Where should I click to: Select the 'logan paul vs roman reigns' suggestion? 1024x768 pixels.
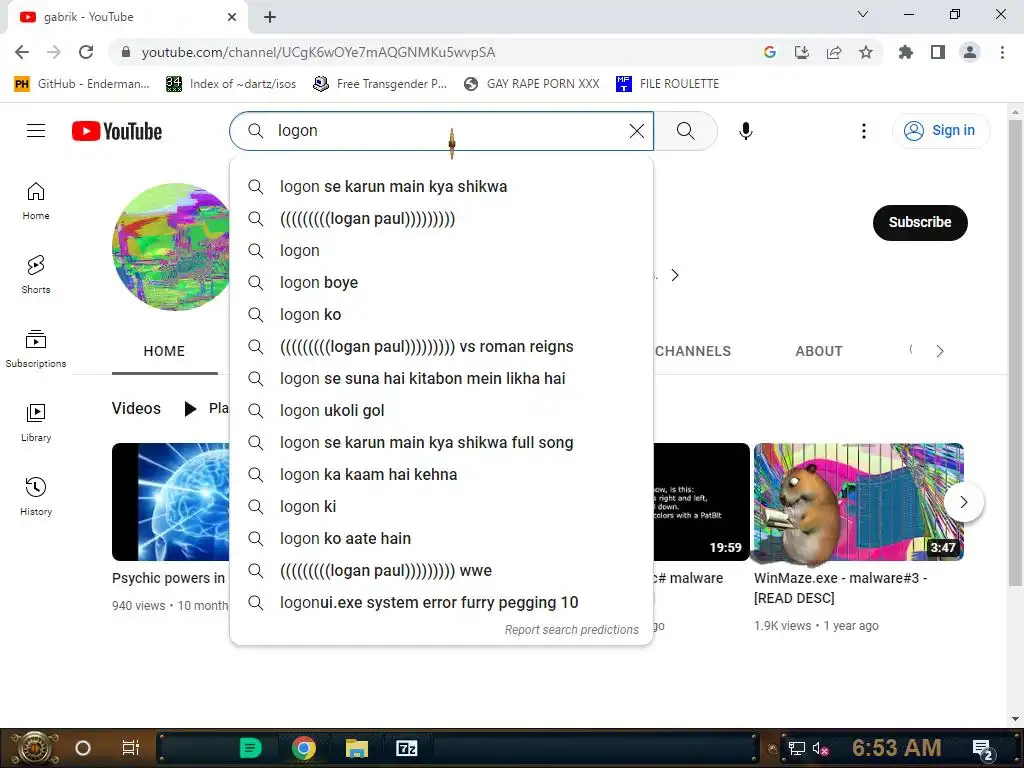[x=441, y=347]
